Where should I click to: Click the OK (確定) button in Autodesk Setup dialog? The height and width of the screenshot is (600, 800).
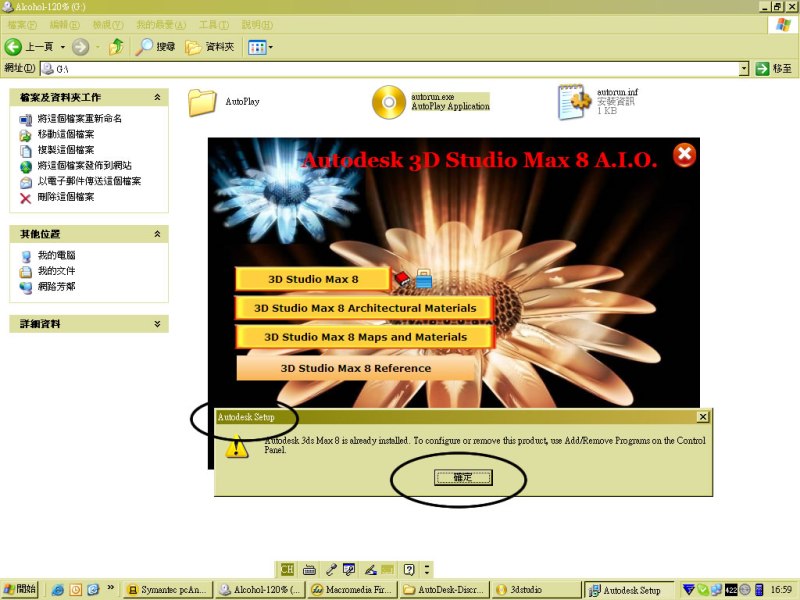(x=463, y=478)
